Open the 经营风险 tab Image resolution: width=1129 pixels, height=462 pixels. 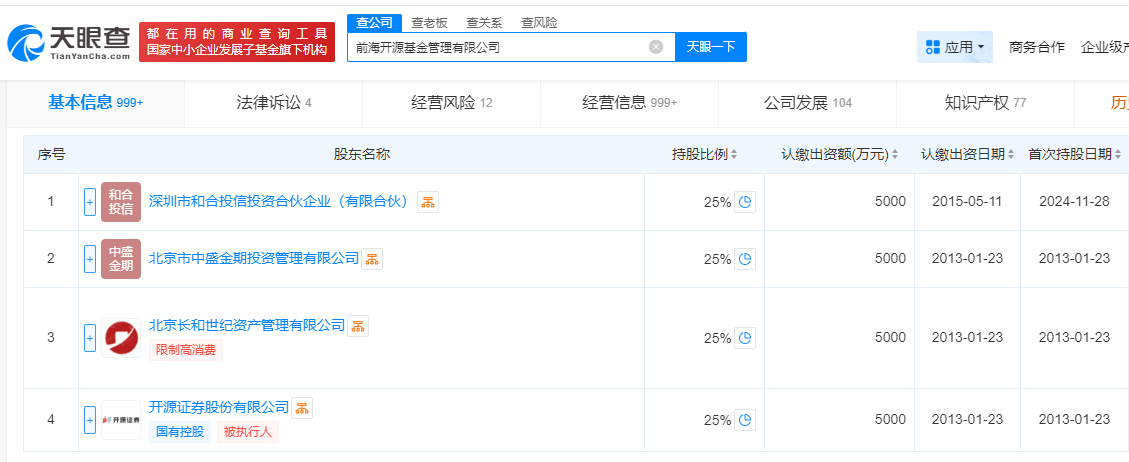tap(451, 103)
